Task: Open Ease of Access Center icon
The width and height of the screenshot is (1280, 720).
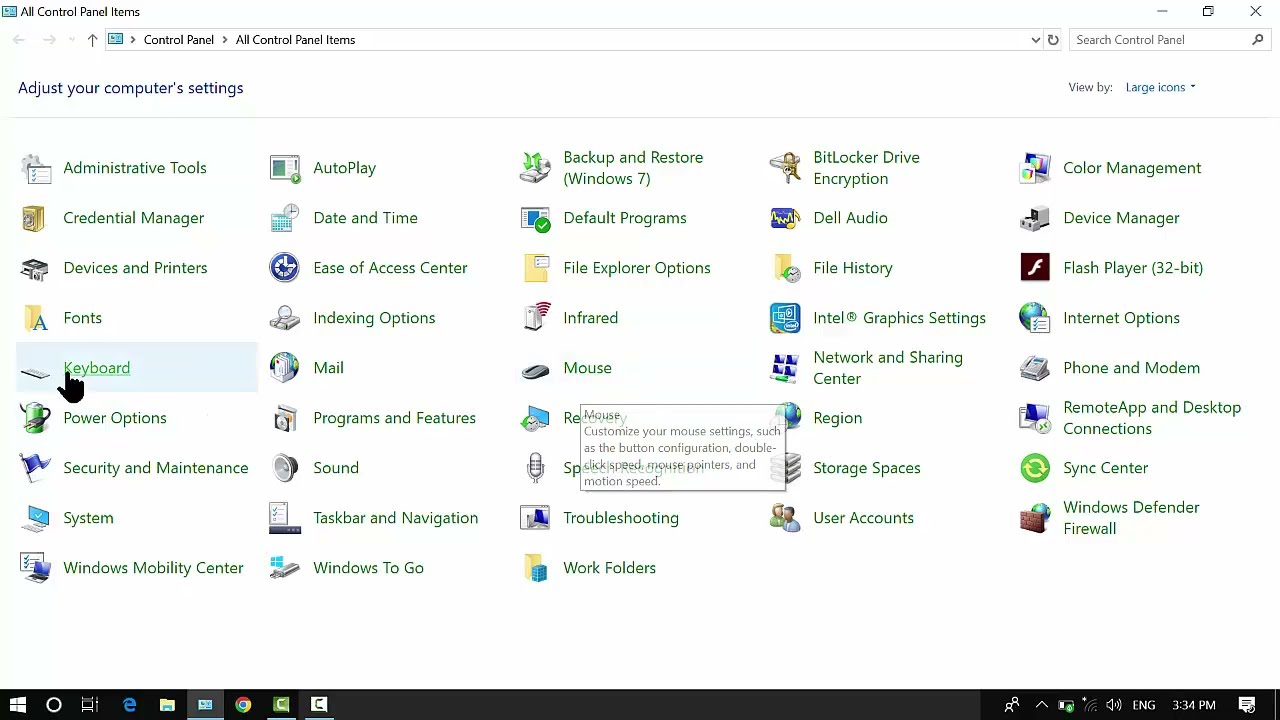Action: tap(285, 268)
